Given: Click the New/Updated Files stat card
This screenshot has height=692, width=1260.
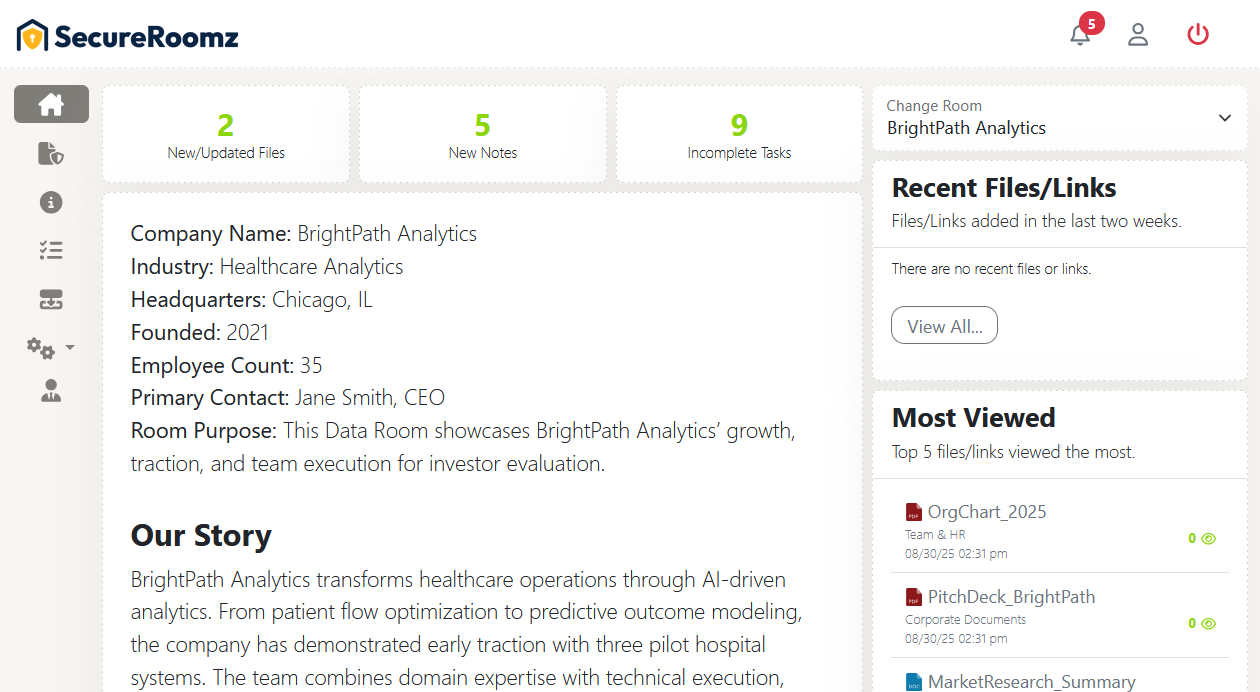Looking at the screenshot, I should [226, 134].
